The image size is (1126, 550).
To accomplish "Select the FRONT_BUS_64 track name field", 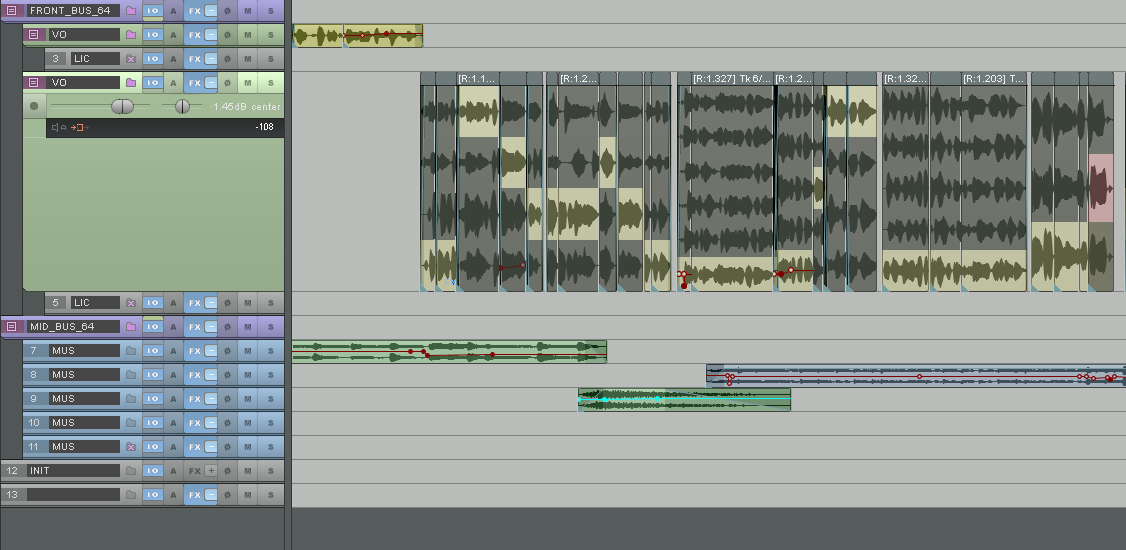I will [x=73, y=11].
